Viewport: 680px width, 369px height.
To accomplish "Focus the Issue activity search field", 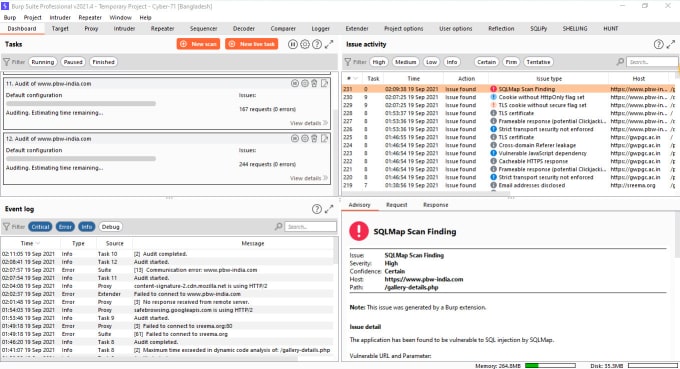I will pyautogui.click(x=652, y=62).
